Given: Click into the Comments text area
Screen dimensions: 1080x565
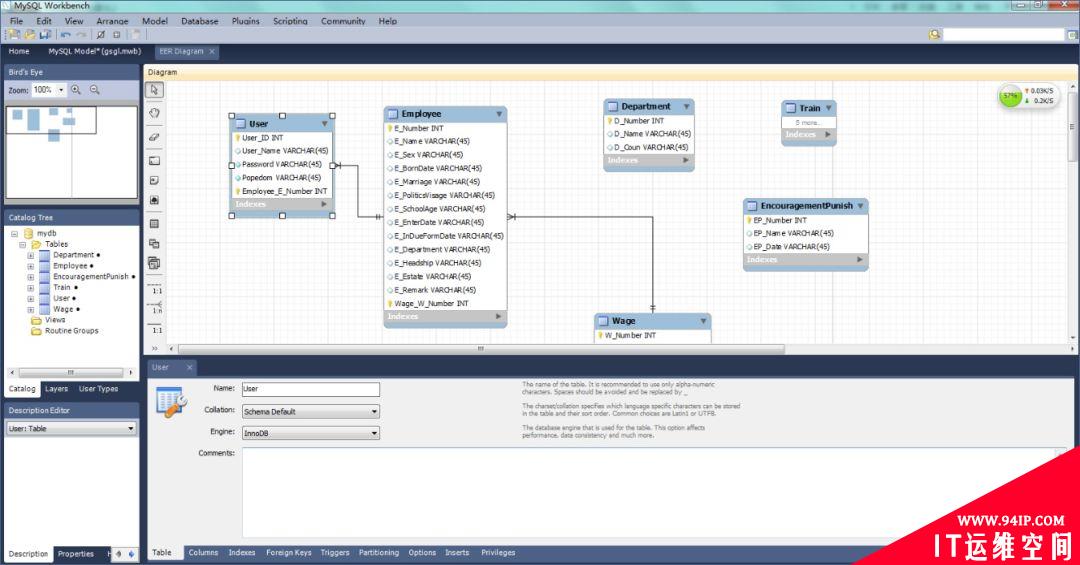Looking at the screenshot, I should [x=654, y=493].
